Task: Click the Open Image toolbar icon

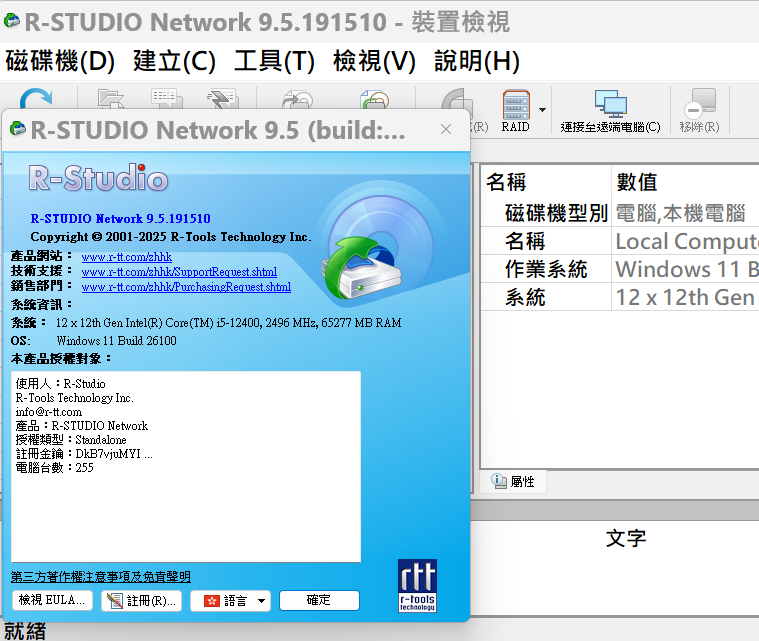Action: tap(375, 99)
